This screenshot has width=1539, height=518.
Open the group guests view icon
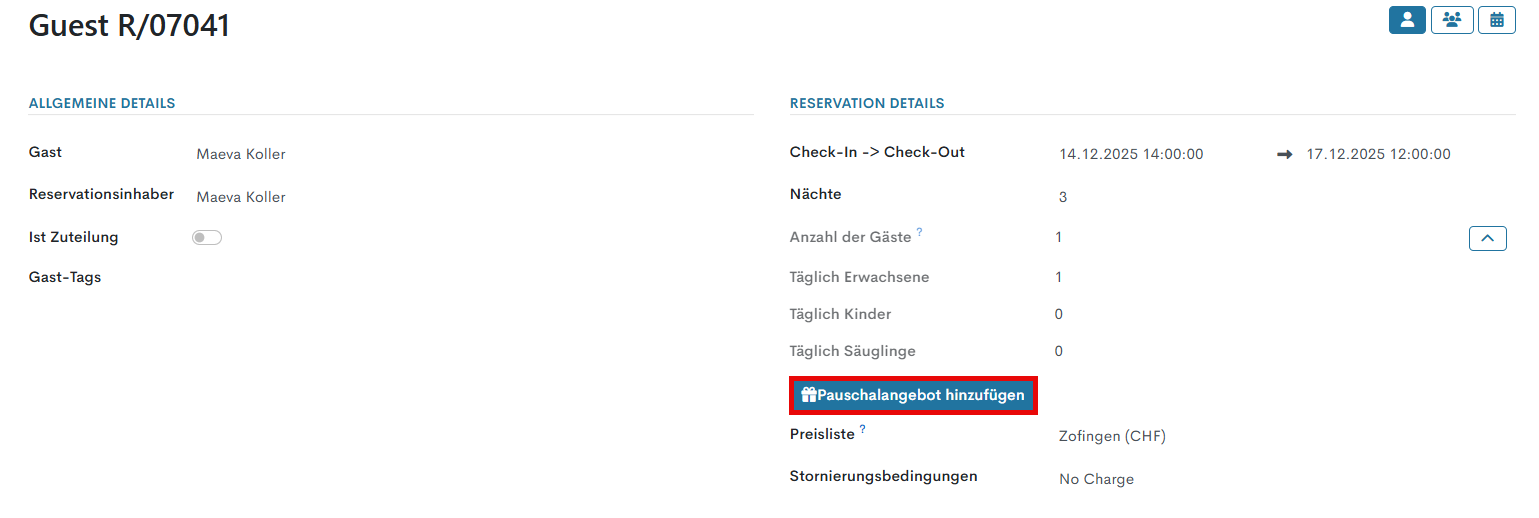[1452, 20]
